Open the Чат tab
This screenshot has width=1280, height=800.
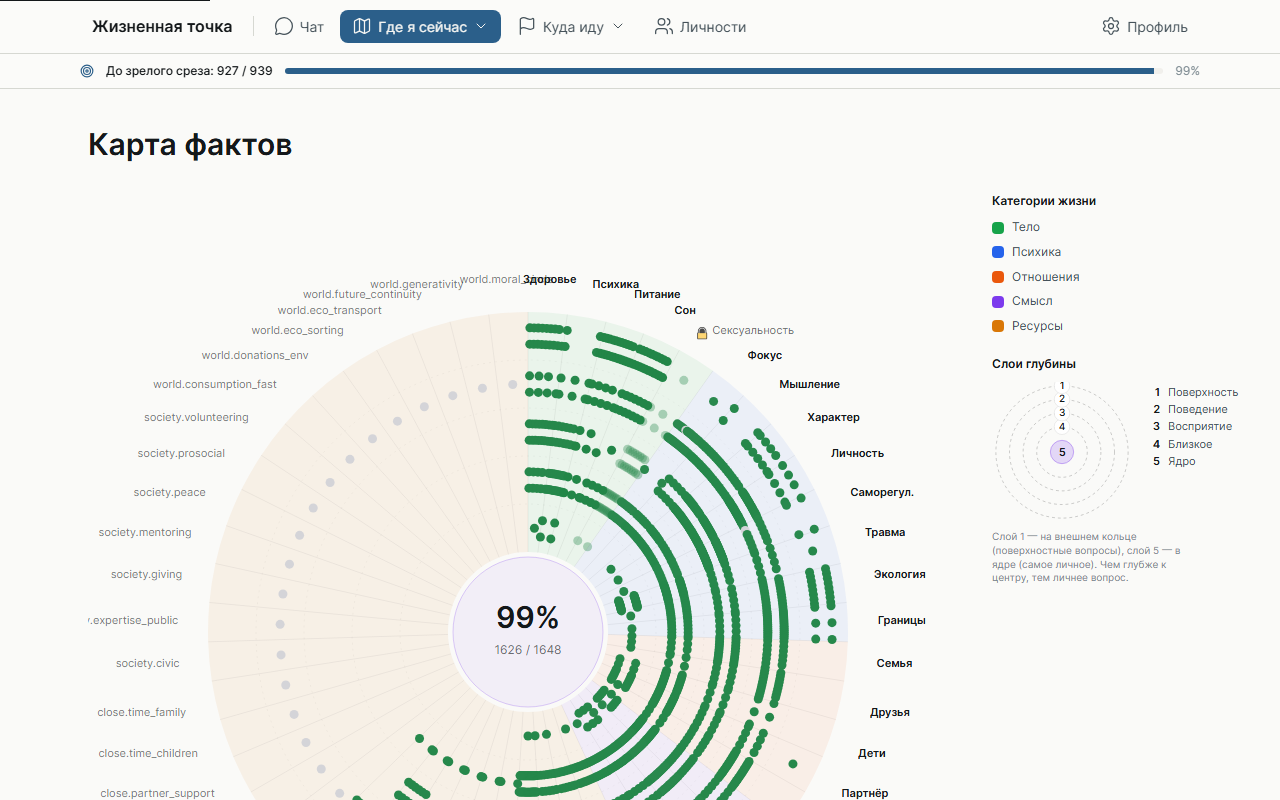pos(299,27)
